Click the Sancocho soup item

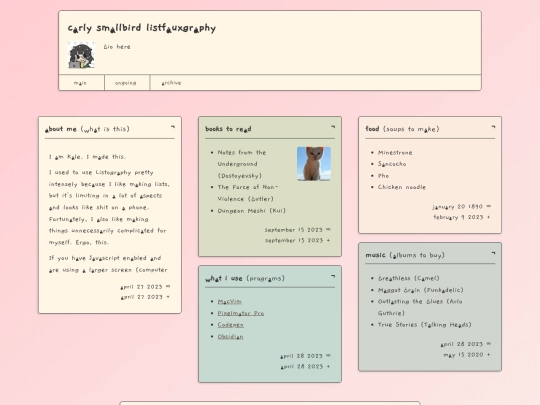coord(392,164)
